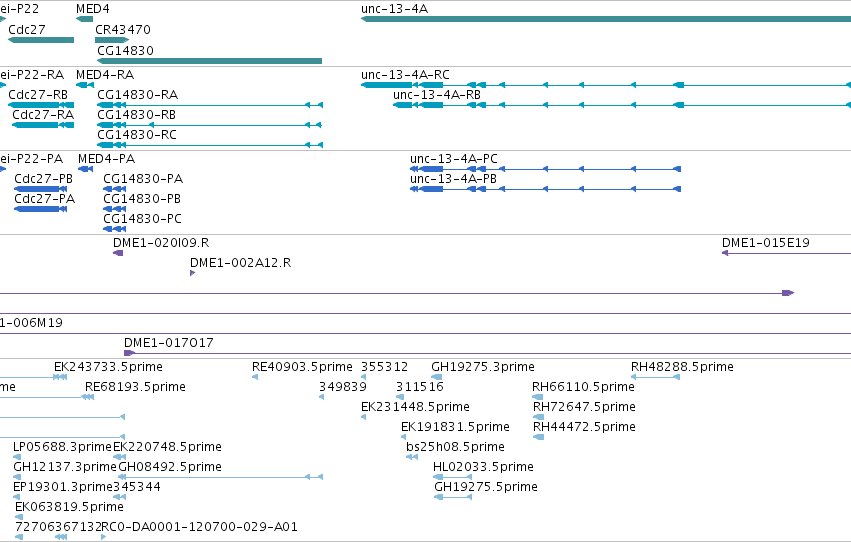Select protein unc-13-4A-PC label
The height and width of the screenshot is (542, 851).
point(454,158)
